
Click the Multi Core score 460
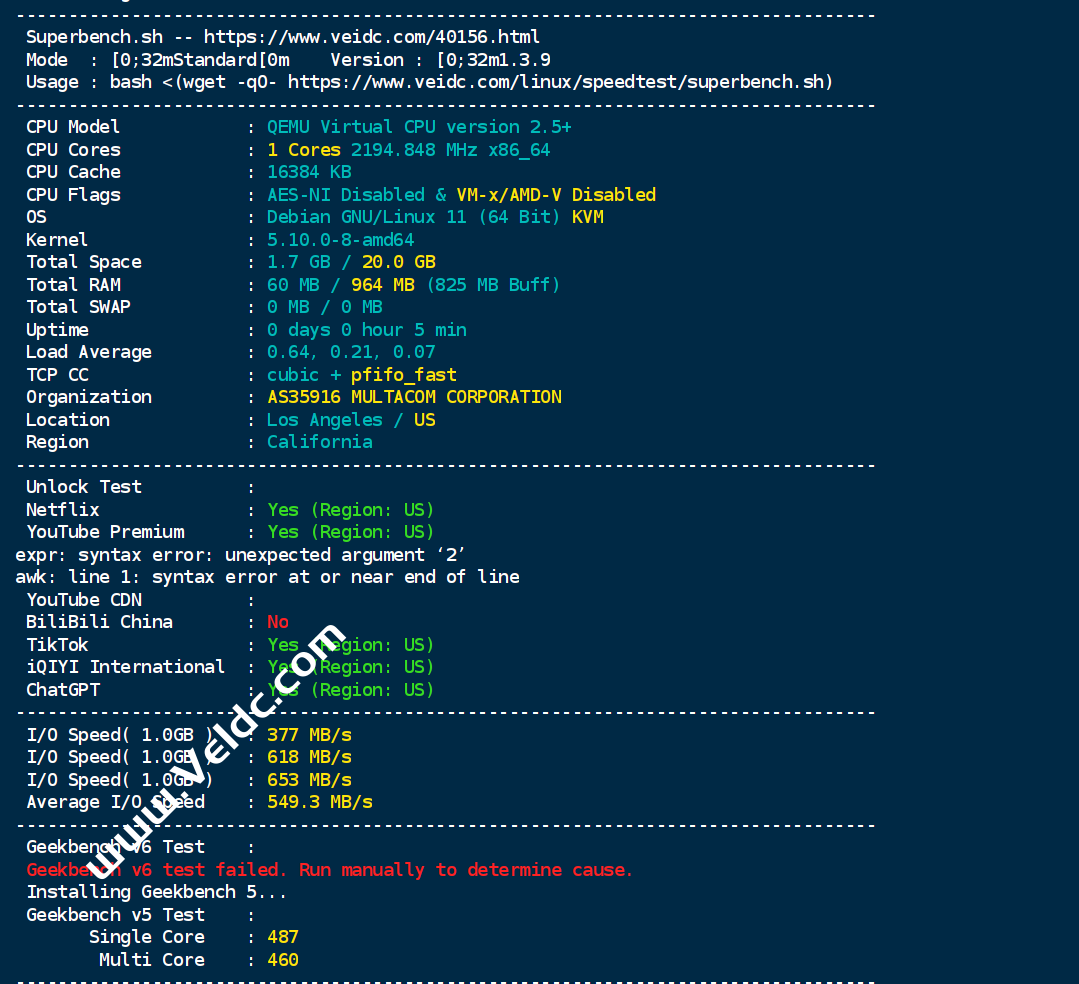coord(282,960)
